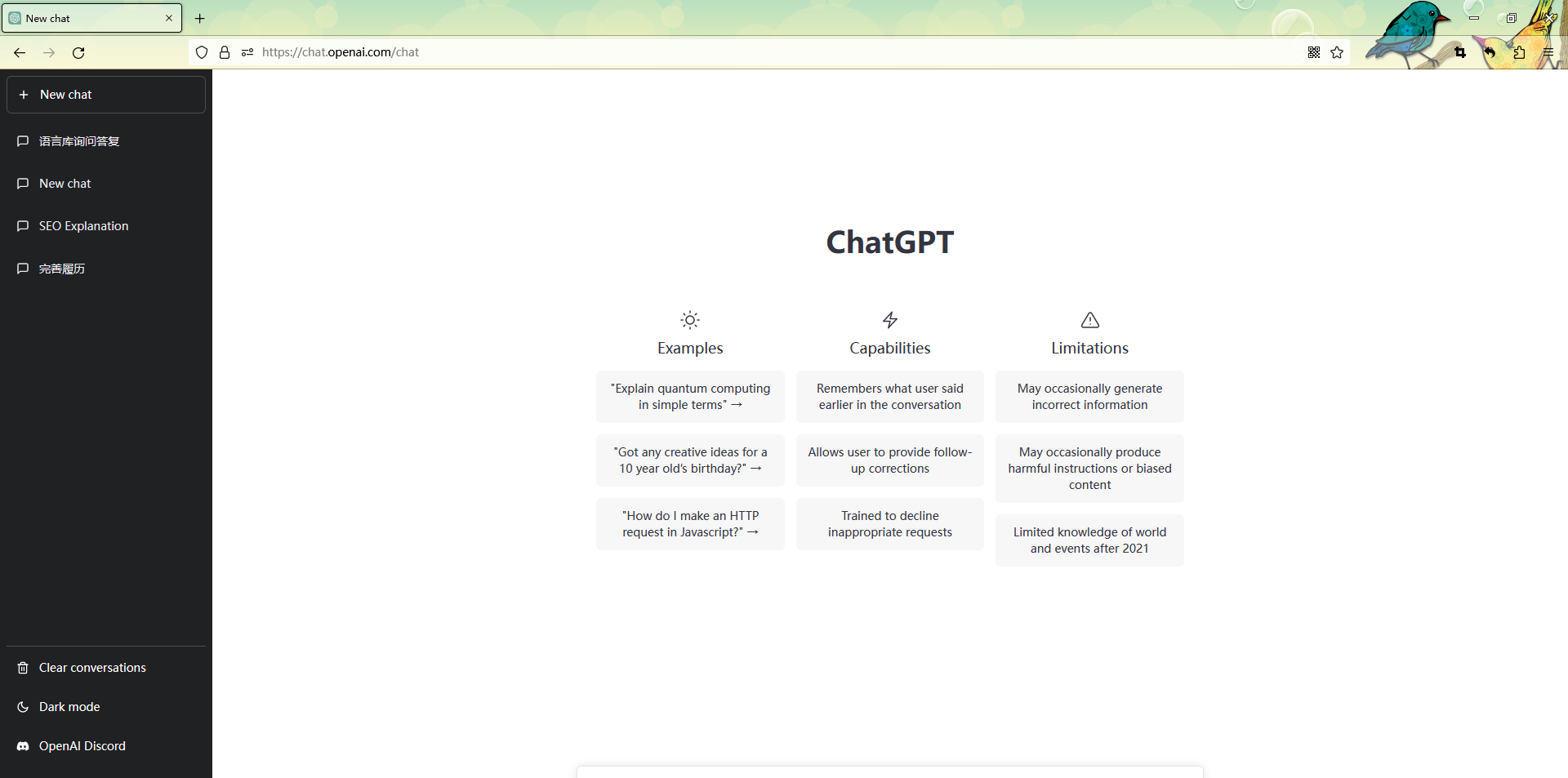This screenshot has height=778, width=1568.
Task: Click the lightning bolt icon above Capabilities
Action: (x=890, y=320)
